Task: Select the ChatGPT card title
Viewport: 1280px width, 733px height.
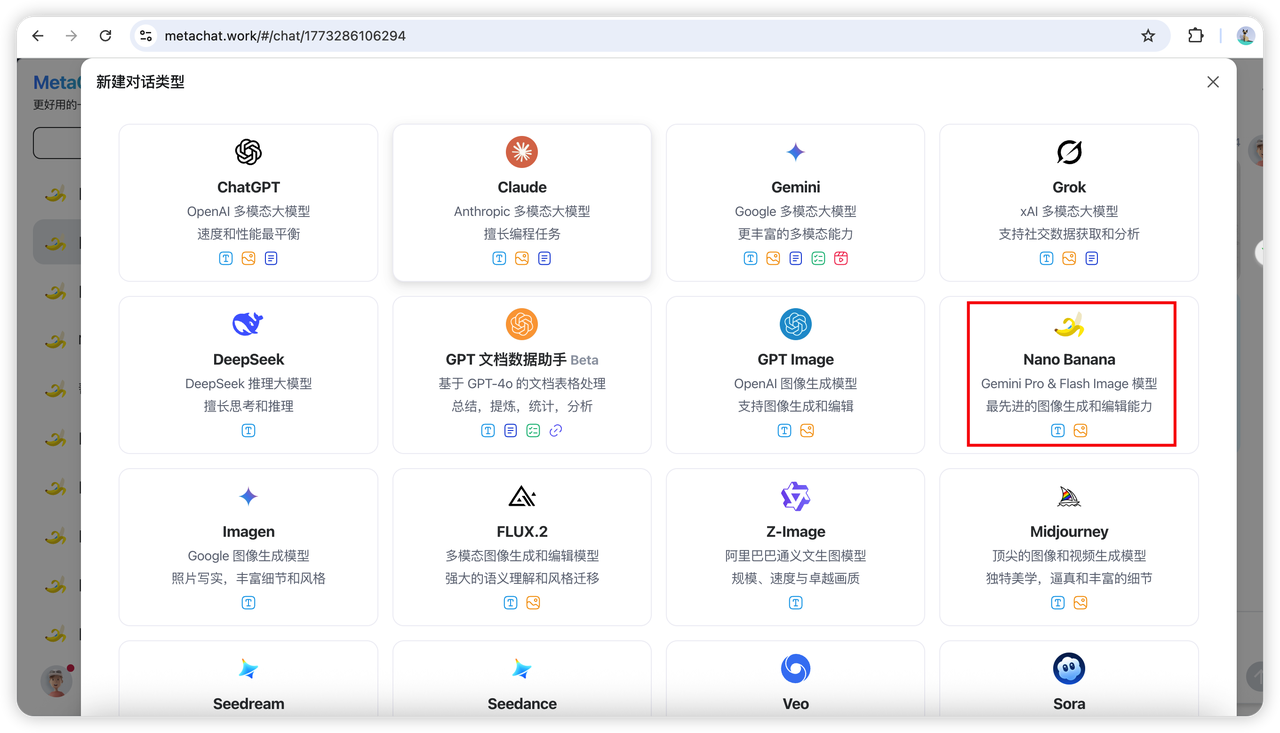Action: coord(248,187)
